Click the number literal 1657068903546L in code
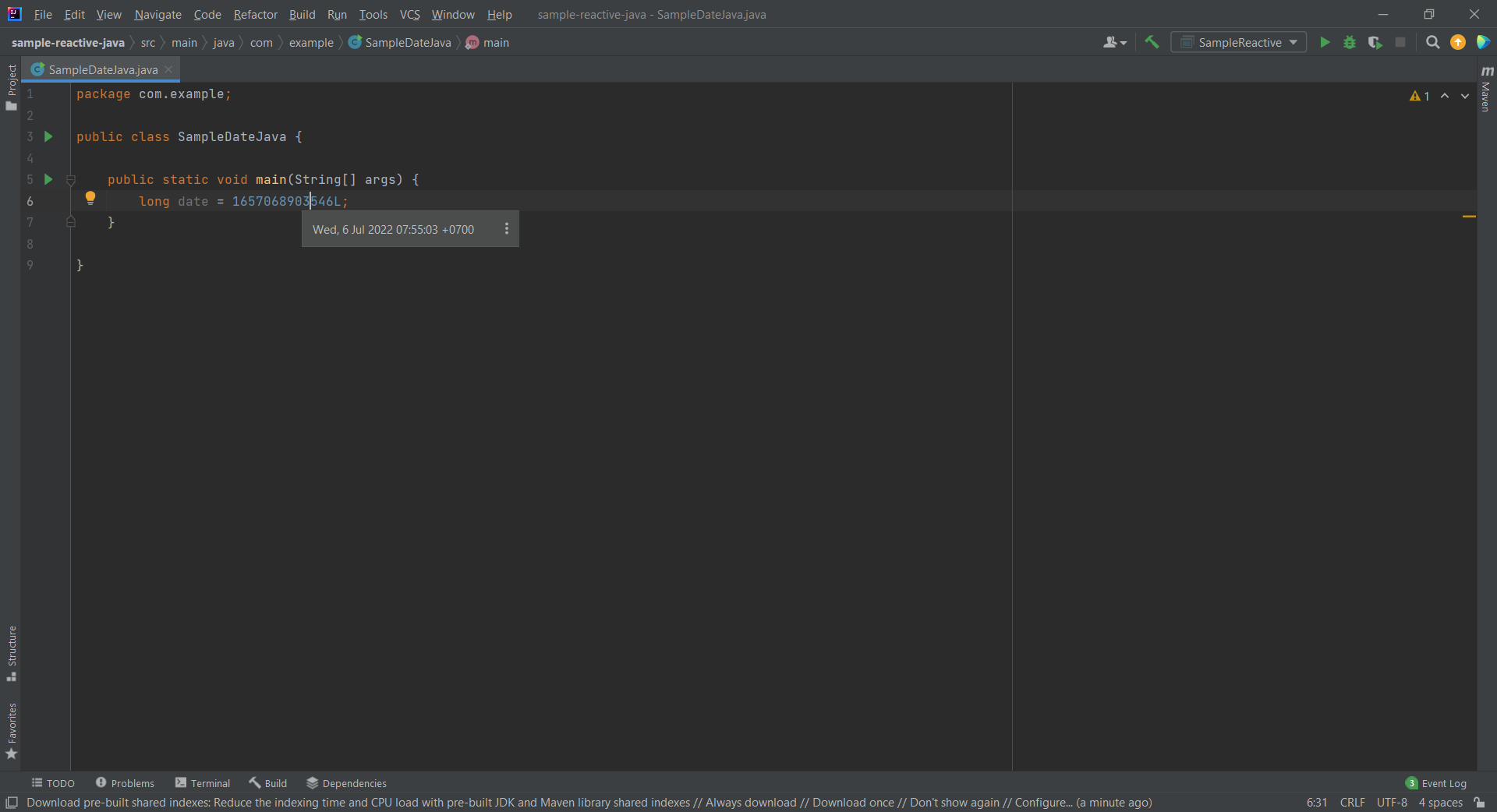The image size is (1497, 812). 286,201
